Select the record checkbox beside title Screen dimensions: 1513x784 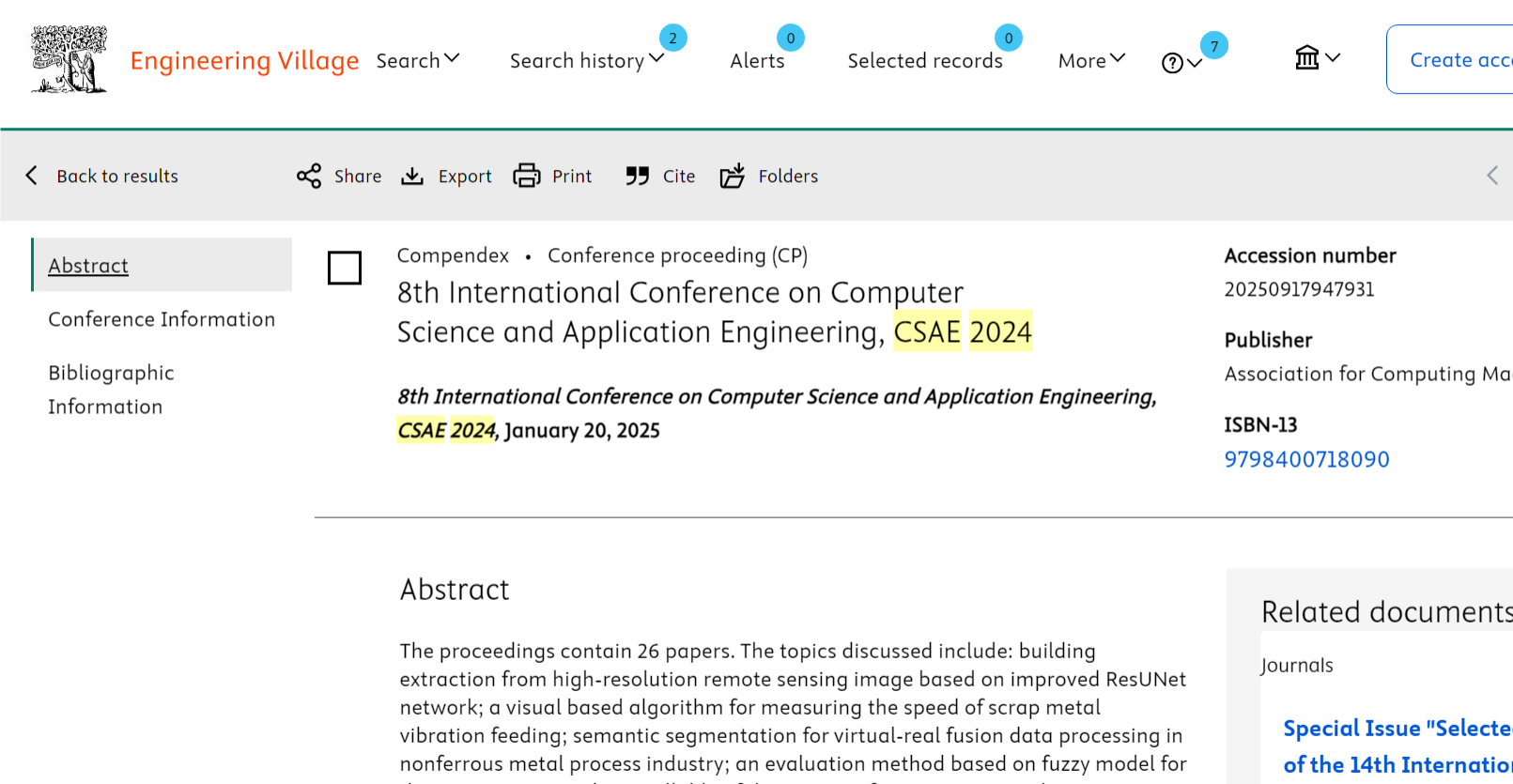tap(345, 268)
